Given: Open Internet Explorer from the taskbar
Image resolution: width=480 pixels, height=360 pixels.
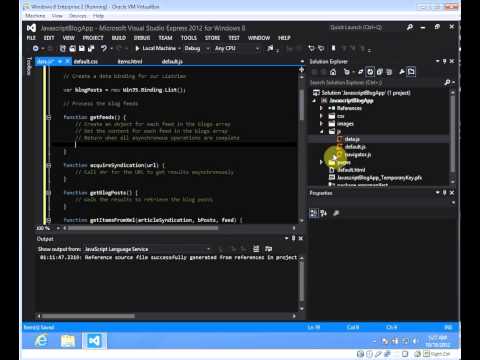Looking at the screenshot, I should 41,341.
